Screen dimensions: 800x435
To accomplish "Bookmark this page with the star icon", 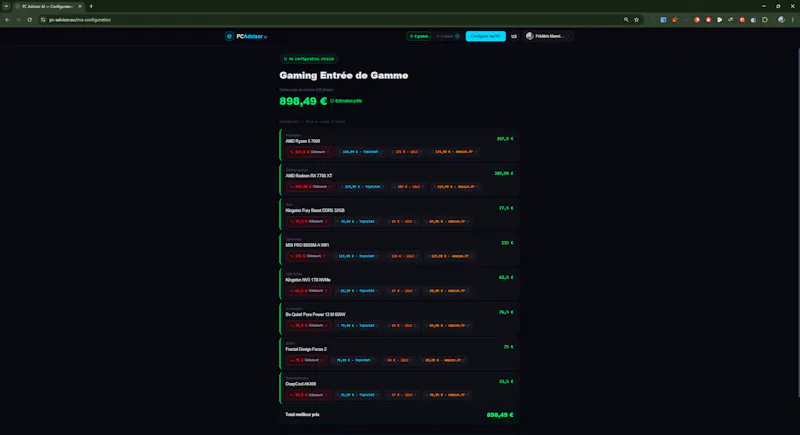I will (x=637, y=20).
